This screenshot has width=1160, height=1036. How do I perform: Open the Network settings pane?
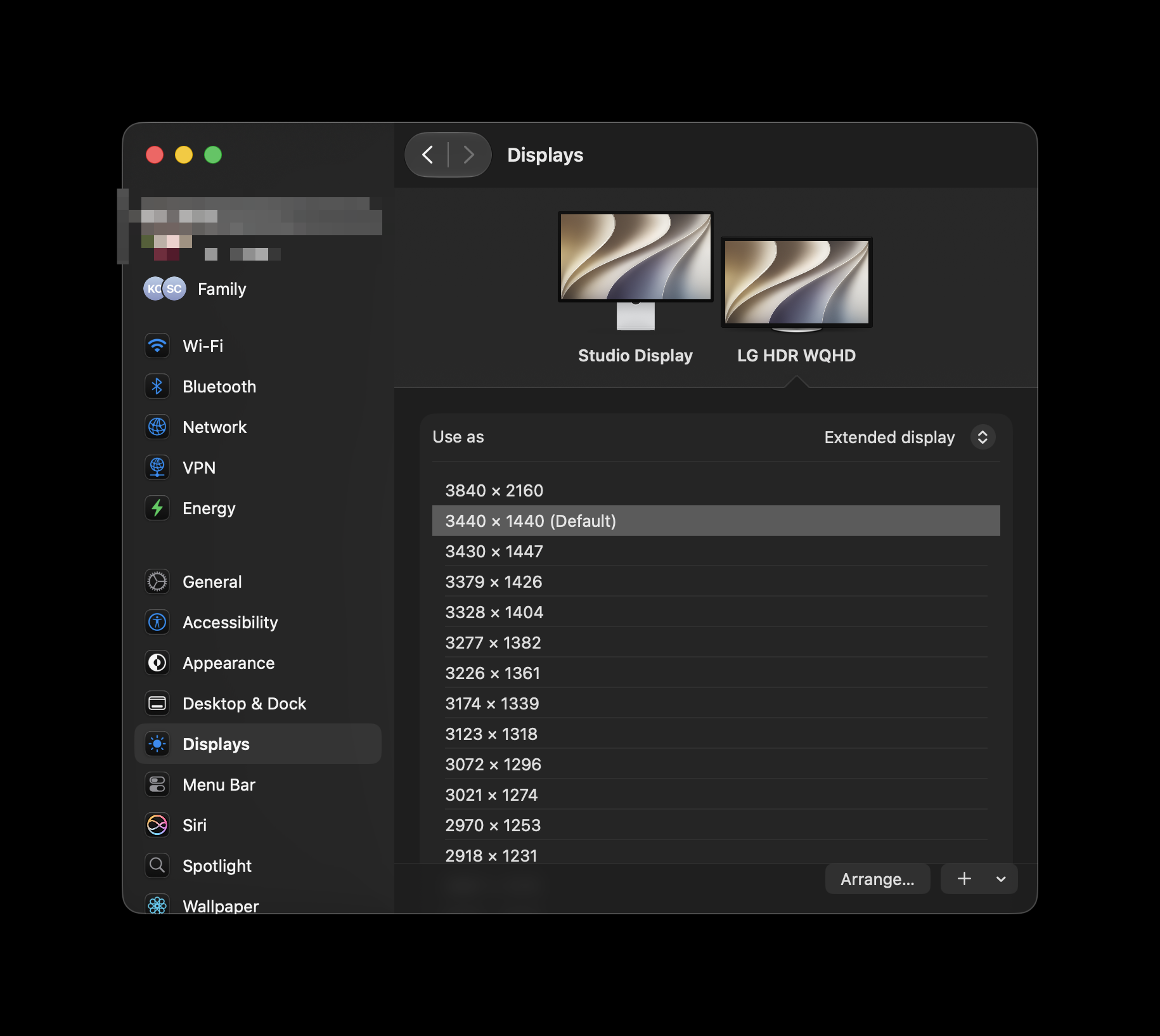click(x=258, y=427)
